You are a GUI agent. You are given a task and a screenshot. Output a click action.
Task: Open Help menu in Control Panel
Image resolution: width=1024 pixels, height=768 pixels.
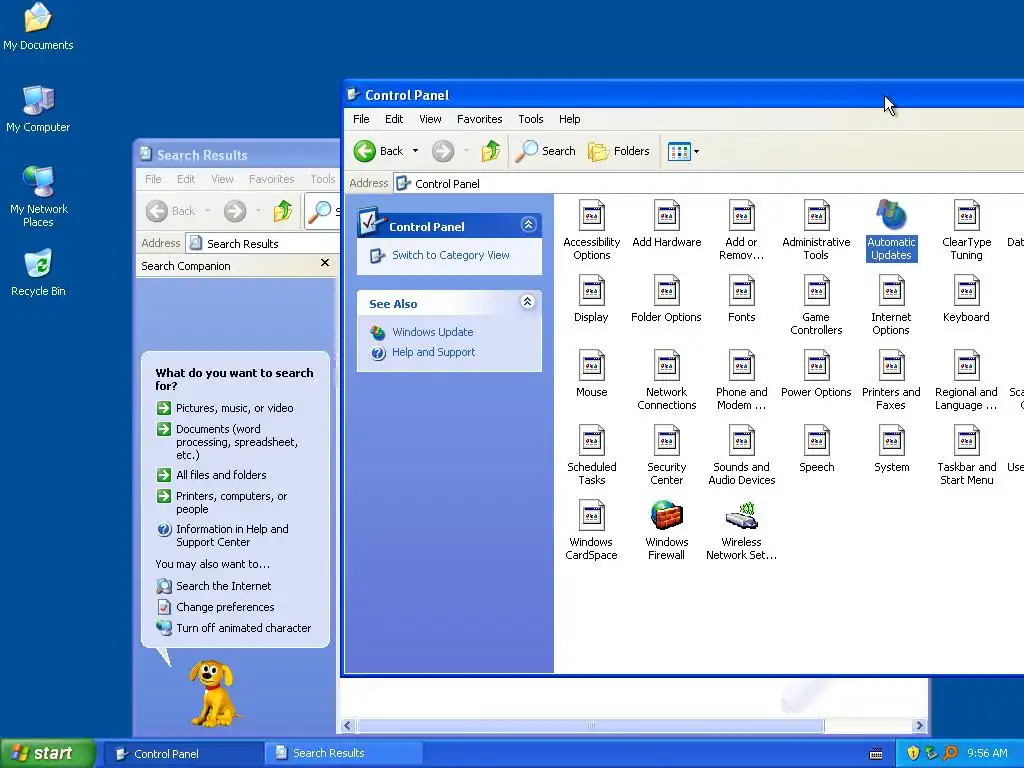click(x=569, y=119)
